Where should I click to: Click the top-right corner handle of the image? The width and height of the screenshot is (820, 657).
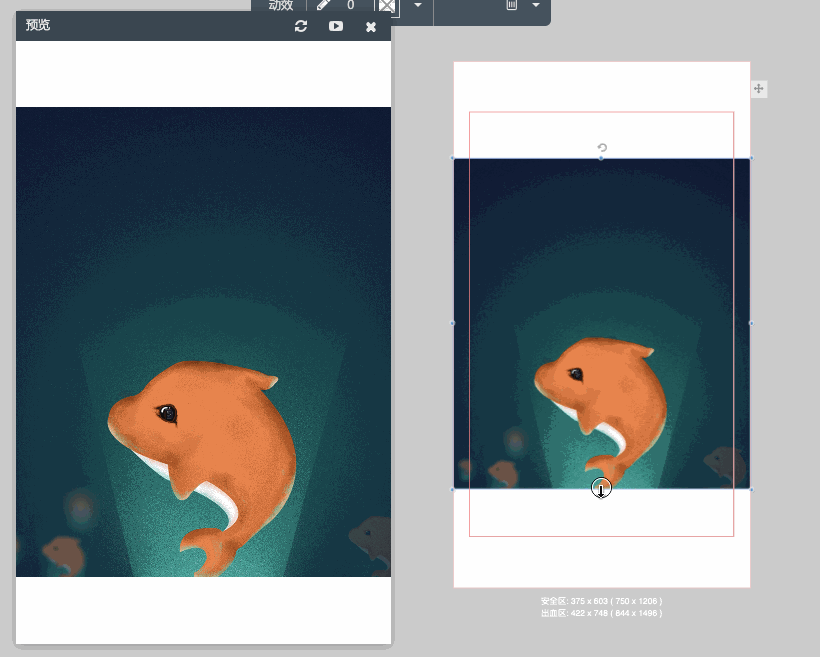point(751,158)
